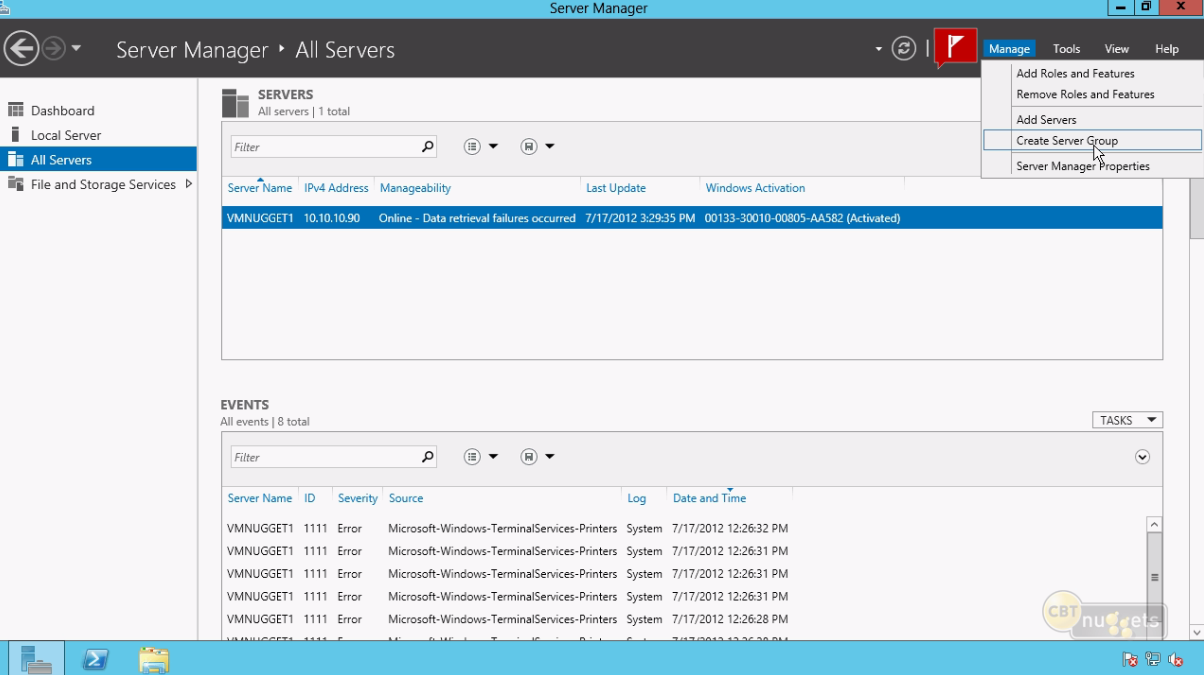
Task: Select Create Server Group entry
Action: (1092, 141)
